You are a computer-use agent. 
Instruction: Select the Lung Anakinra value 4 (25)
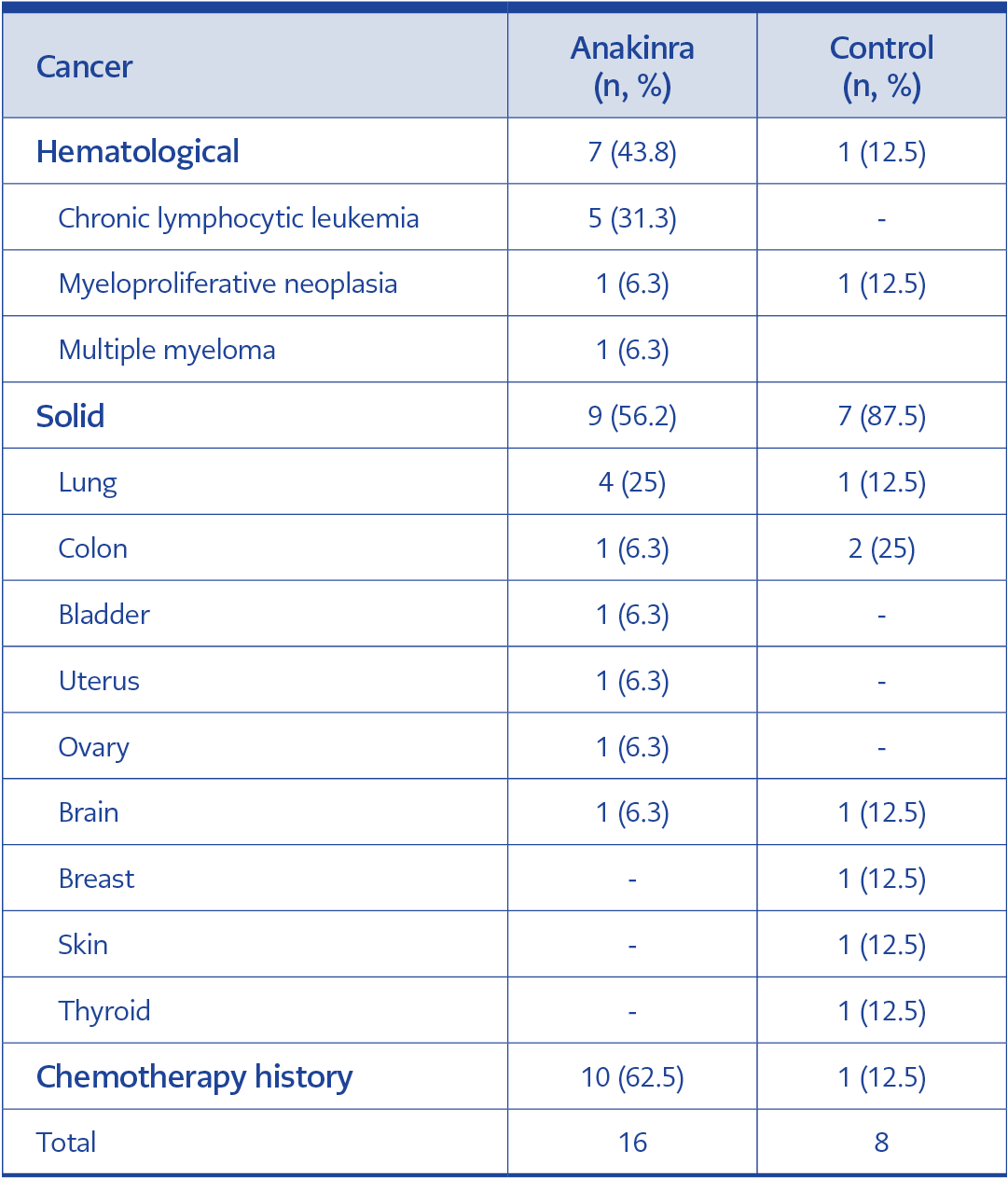632,482
